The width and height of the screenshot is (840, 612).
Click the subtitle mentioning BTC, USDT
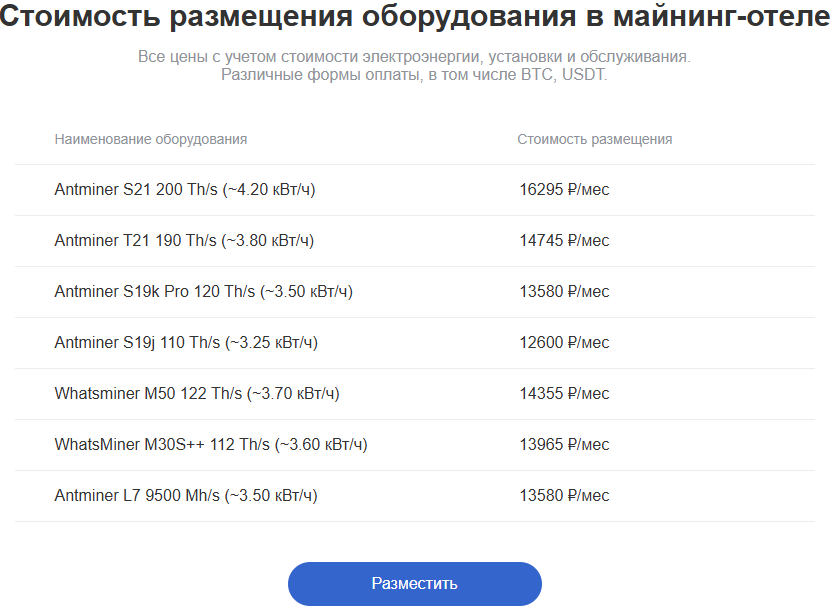[x=414, y=74]
